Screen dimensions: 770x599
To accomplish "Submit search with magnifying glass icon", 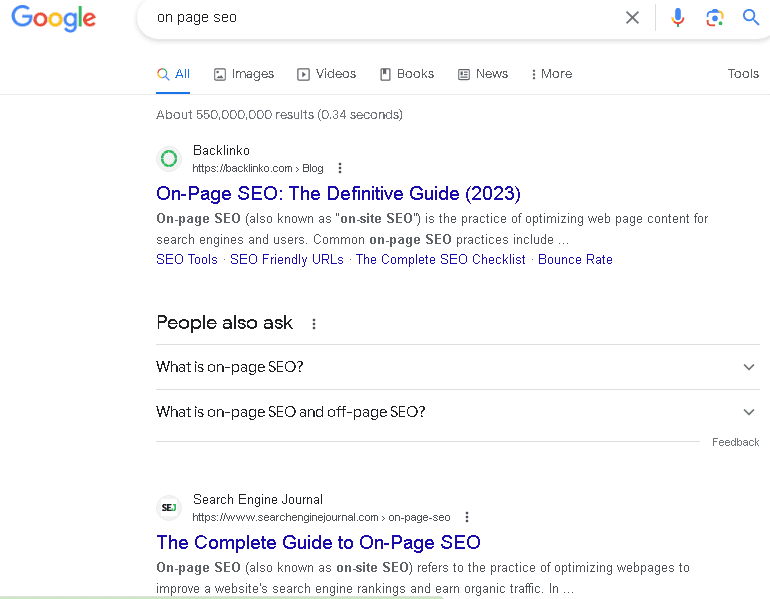I will tap(751, 17).
